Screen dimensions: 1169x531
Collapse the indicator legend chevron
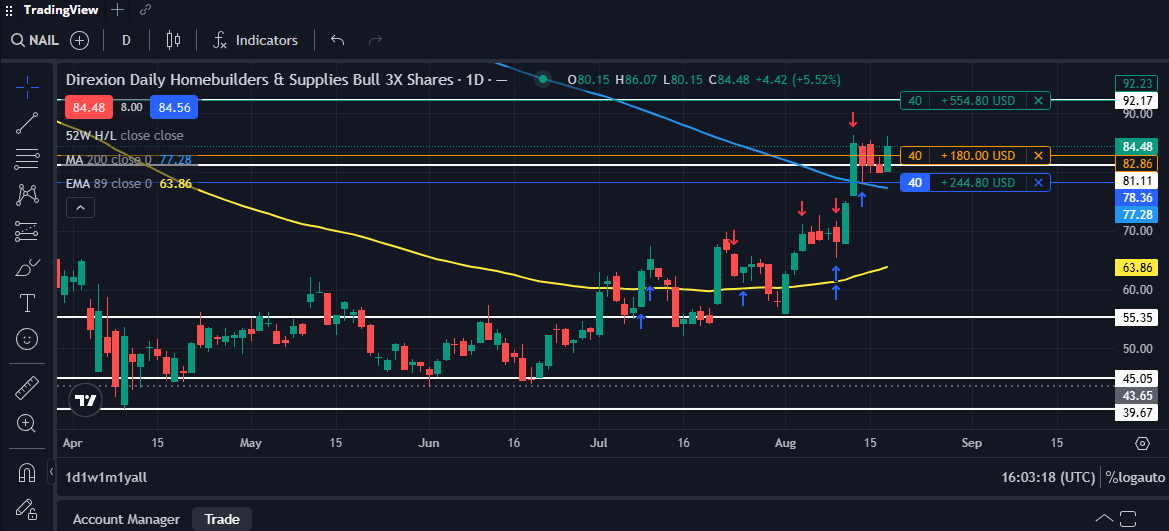[x=81, y=207]
